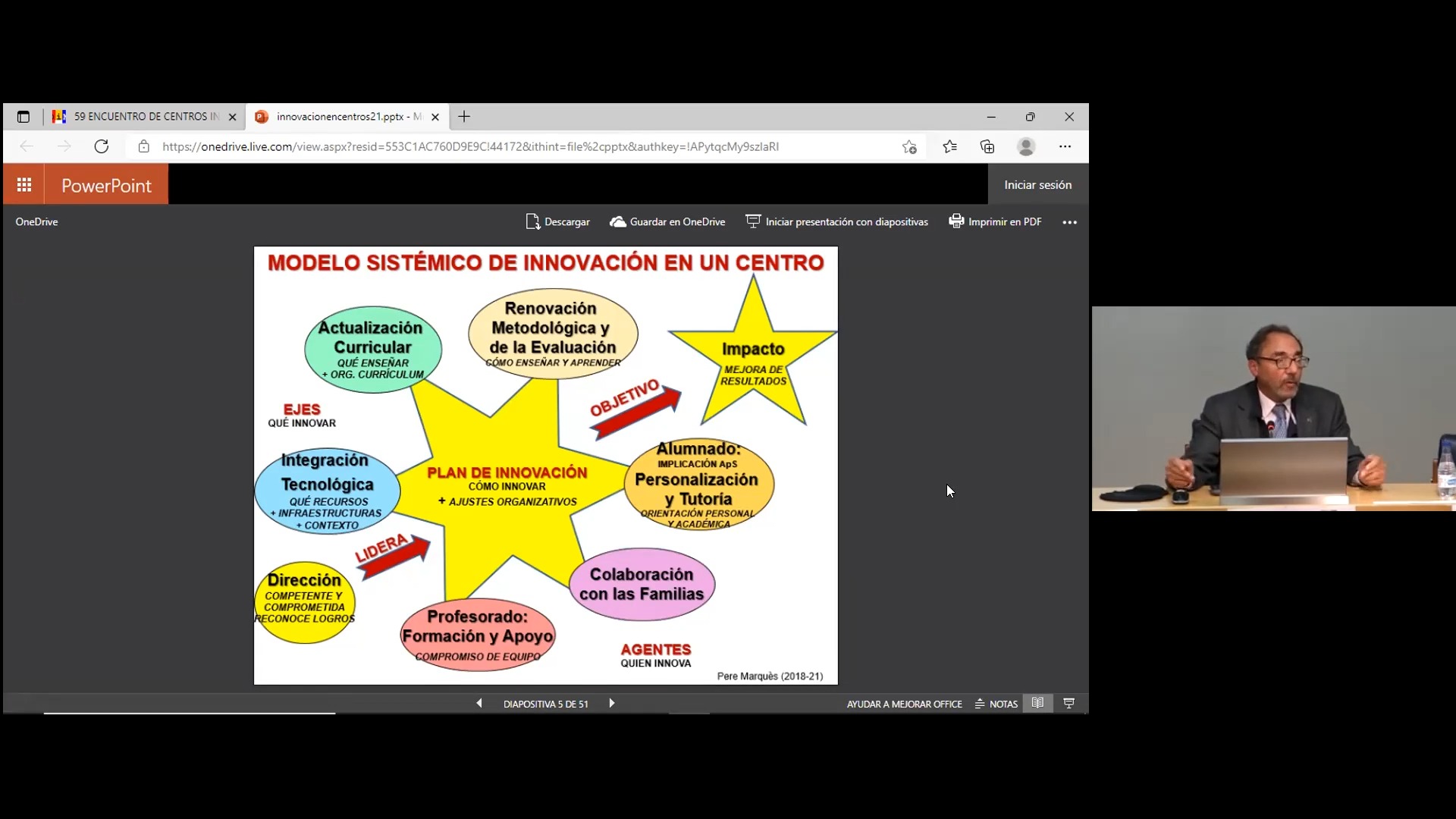
Task: Click the Imprimir en PDF printer icon
Action: coord(956,221)
